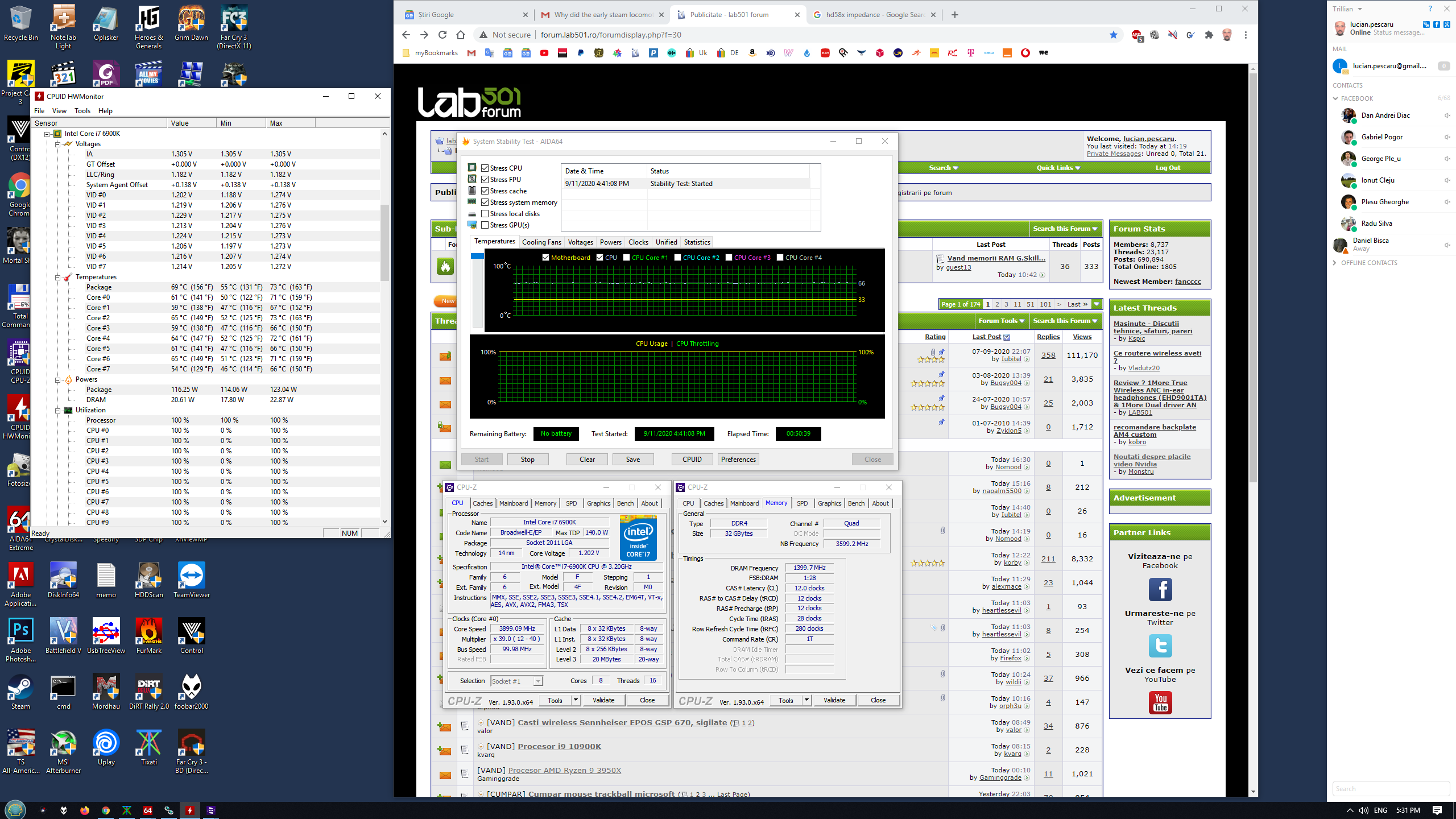1456x819 pixels.
Task: Open lab501 Twitter partner link icon
Action: point(1160,646)
